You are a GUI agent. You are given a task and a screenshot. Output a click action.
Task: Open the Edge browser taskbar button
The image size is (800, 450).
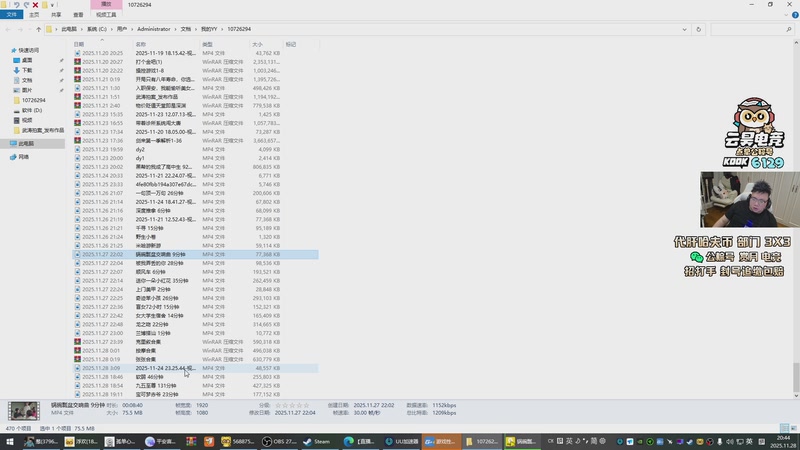pyautogui.click(x=360, y=442)
